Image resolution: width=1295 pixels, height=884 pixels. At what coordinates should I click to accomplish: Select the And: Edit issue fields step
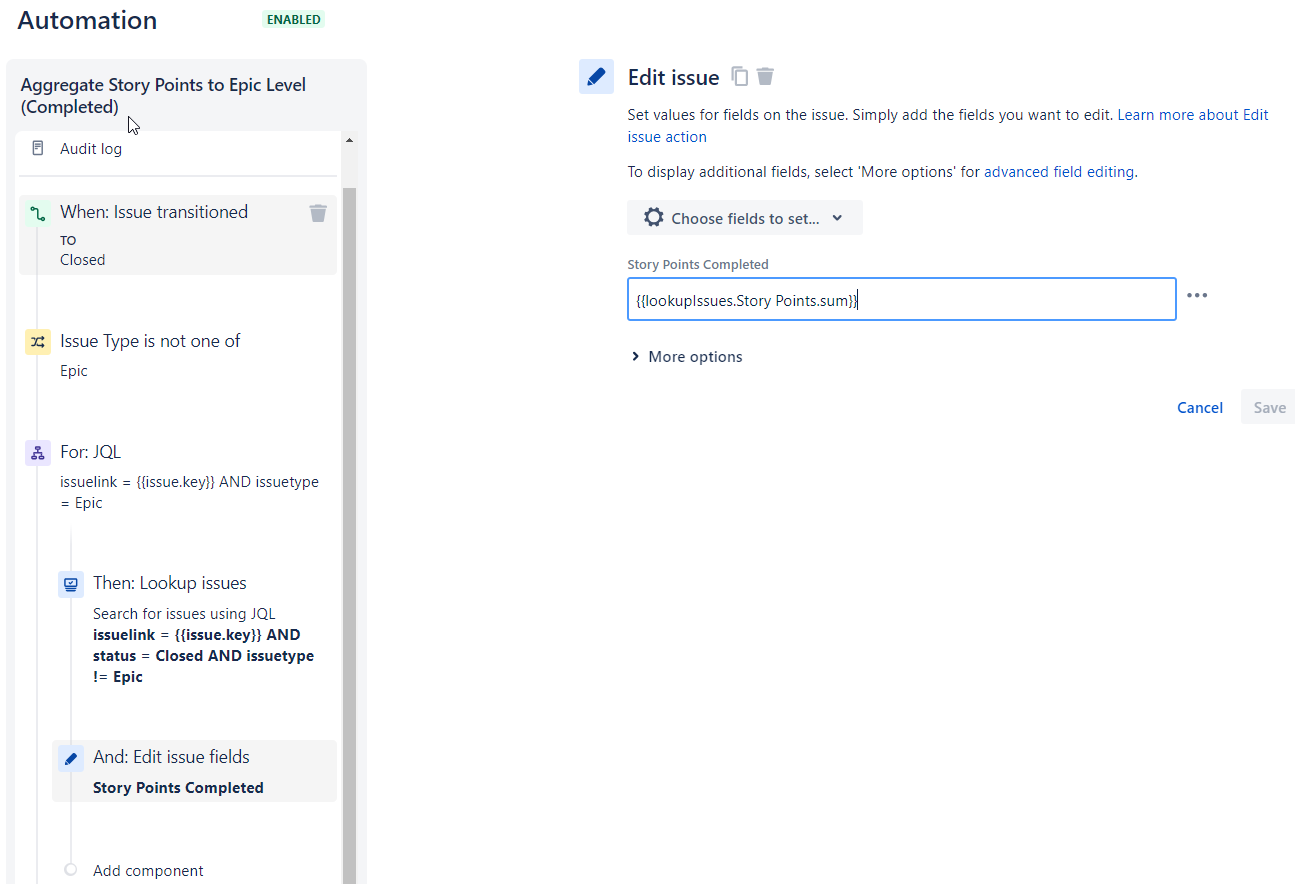click(195, 771)
